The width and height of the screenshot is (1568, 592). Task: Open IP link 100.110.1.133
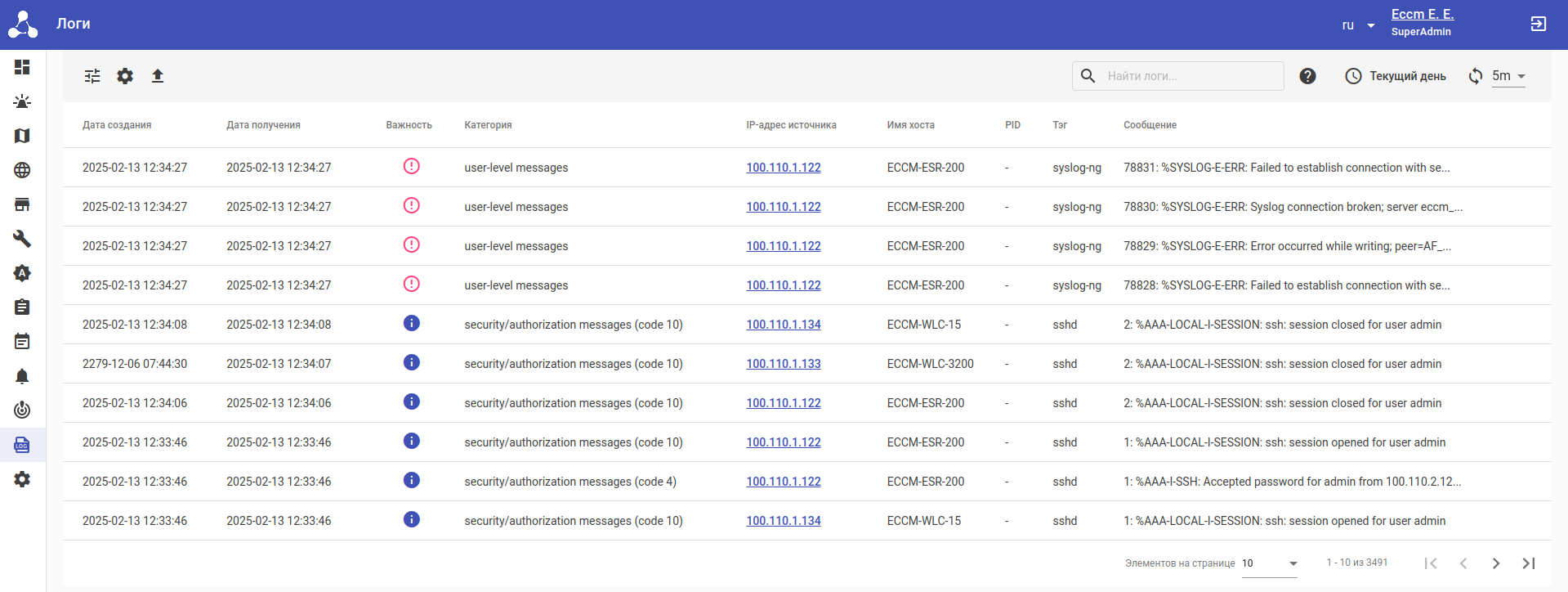click(x=783, y=364)
